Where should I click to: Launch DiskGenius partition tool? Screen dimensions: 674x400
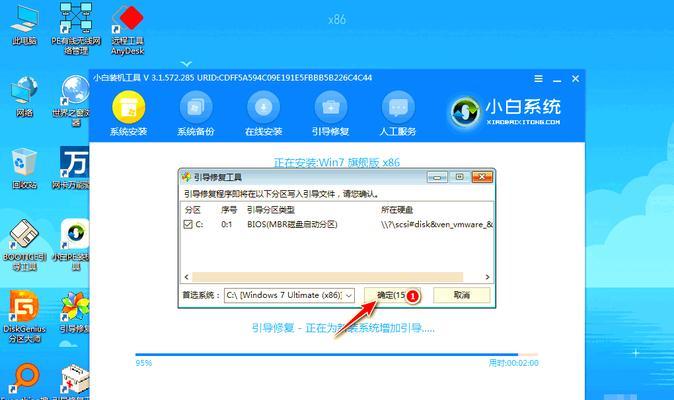(x=25, y=317)
